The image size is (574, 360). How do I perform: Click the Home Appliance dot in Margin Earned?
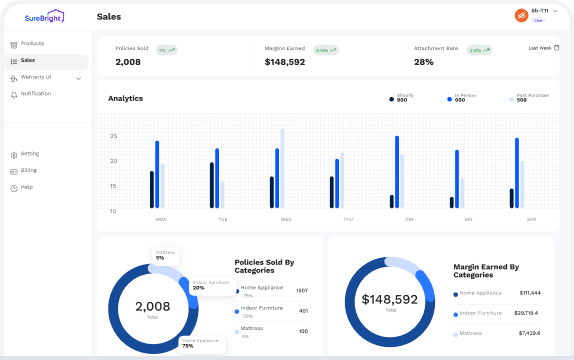455,294
